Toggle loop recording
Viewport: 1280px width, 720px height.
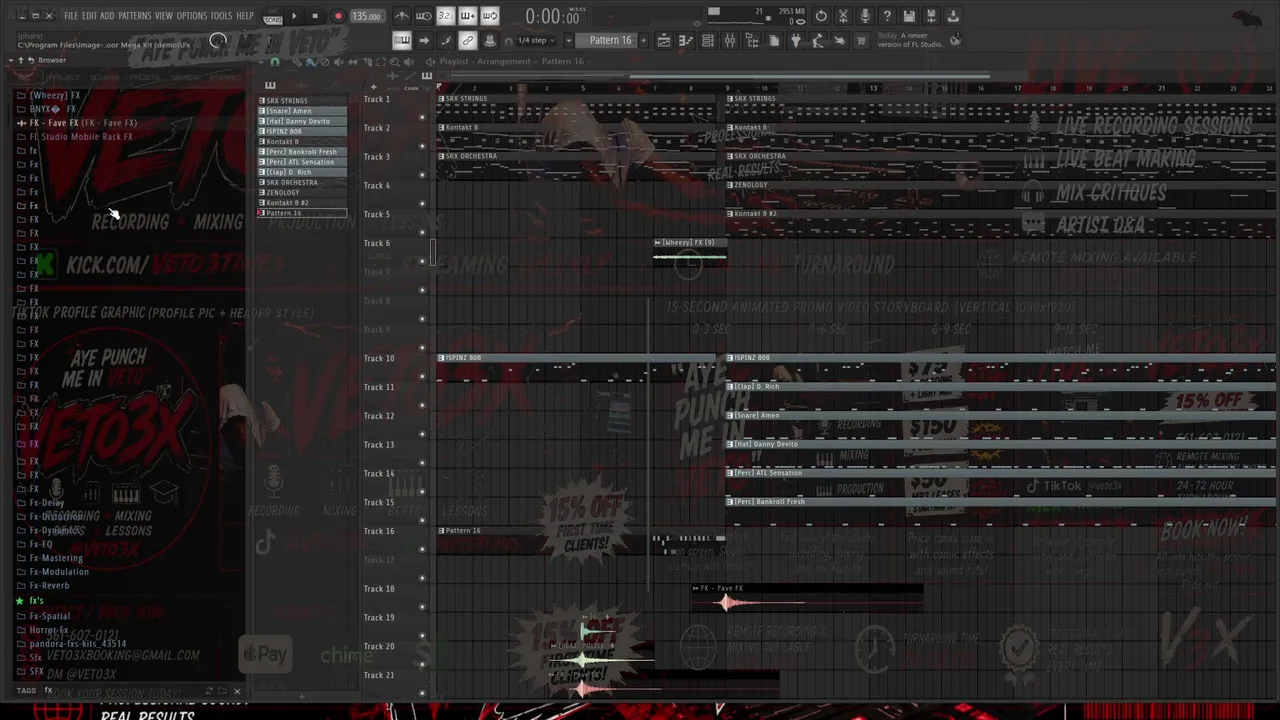tap(489, 16)
